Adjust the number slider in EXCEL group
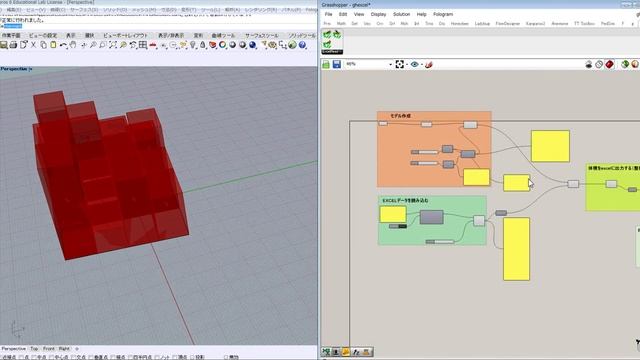The height and width of the screenshot is (360, 640). 440,242
